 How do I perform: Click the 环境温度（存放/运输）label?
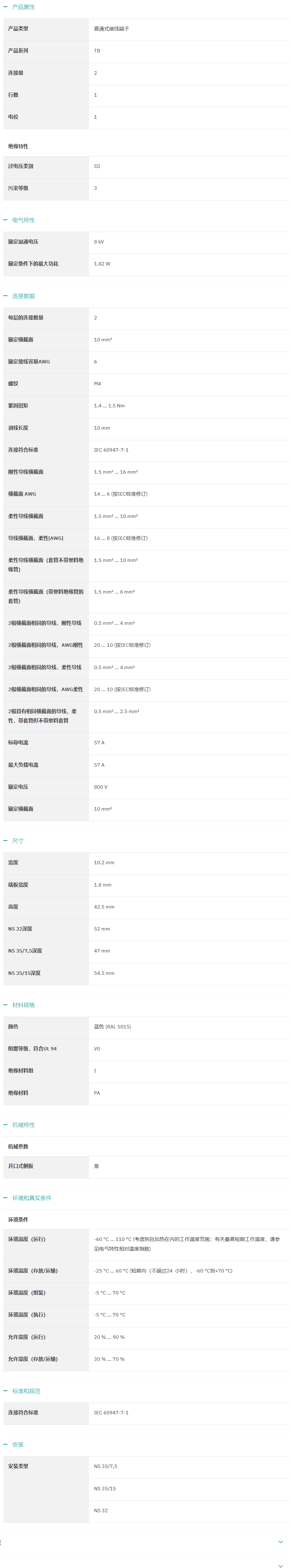pos(33,1271)
